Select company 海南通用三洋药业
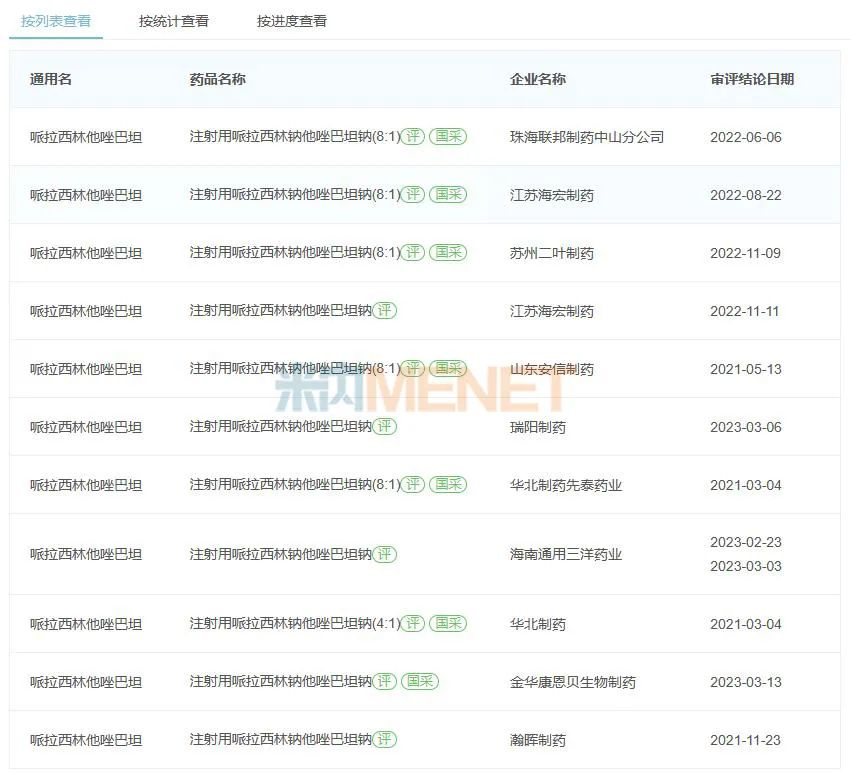Screen dimensions: 851x774 (x=566, y=554)
